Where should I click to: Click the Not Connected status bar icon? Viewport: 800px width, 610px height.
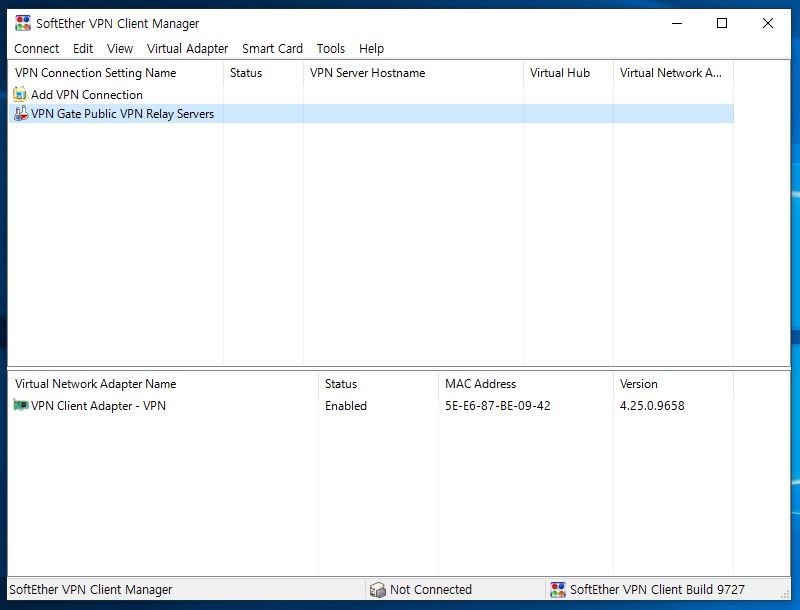click(378, 590)
